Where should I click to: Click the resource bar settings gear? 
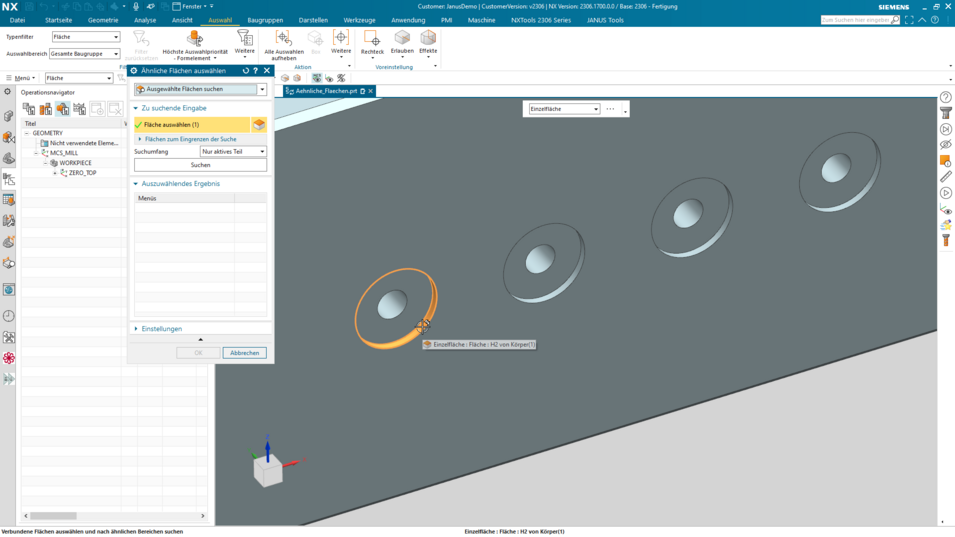(x=7, y=92)
